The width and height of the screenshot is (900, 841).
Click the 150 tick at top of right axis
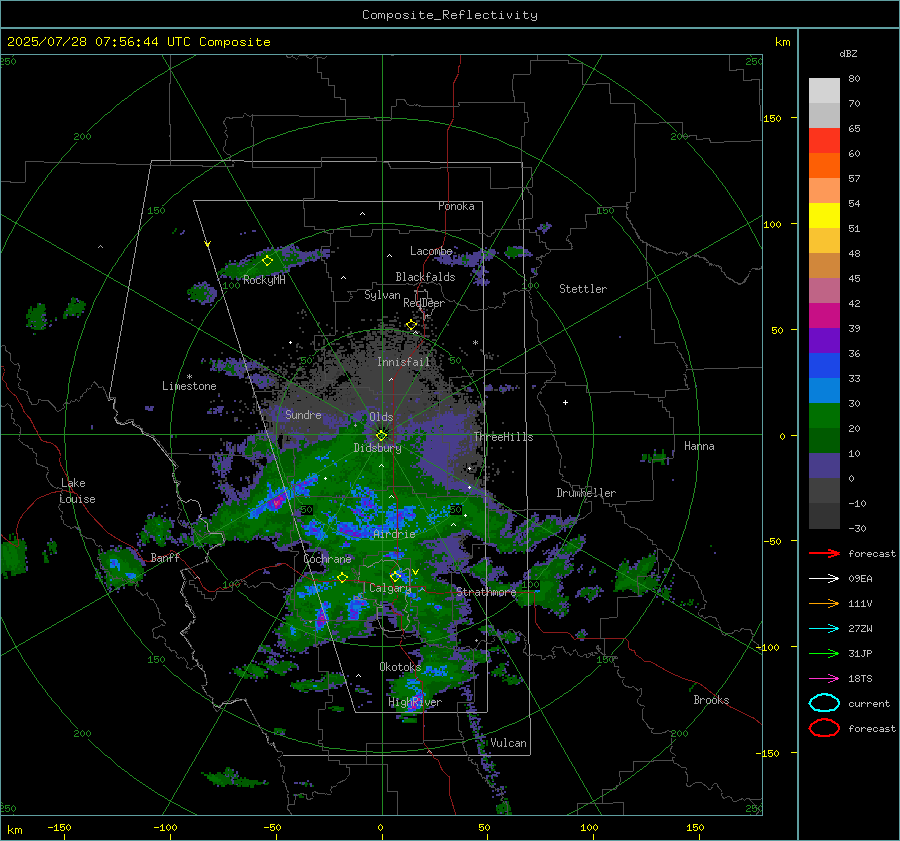click(773, 118)
